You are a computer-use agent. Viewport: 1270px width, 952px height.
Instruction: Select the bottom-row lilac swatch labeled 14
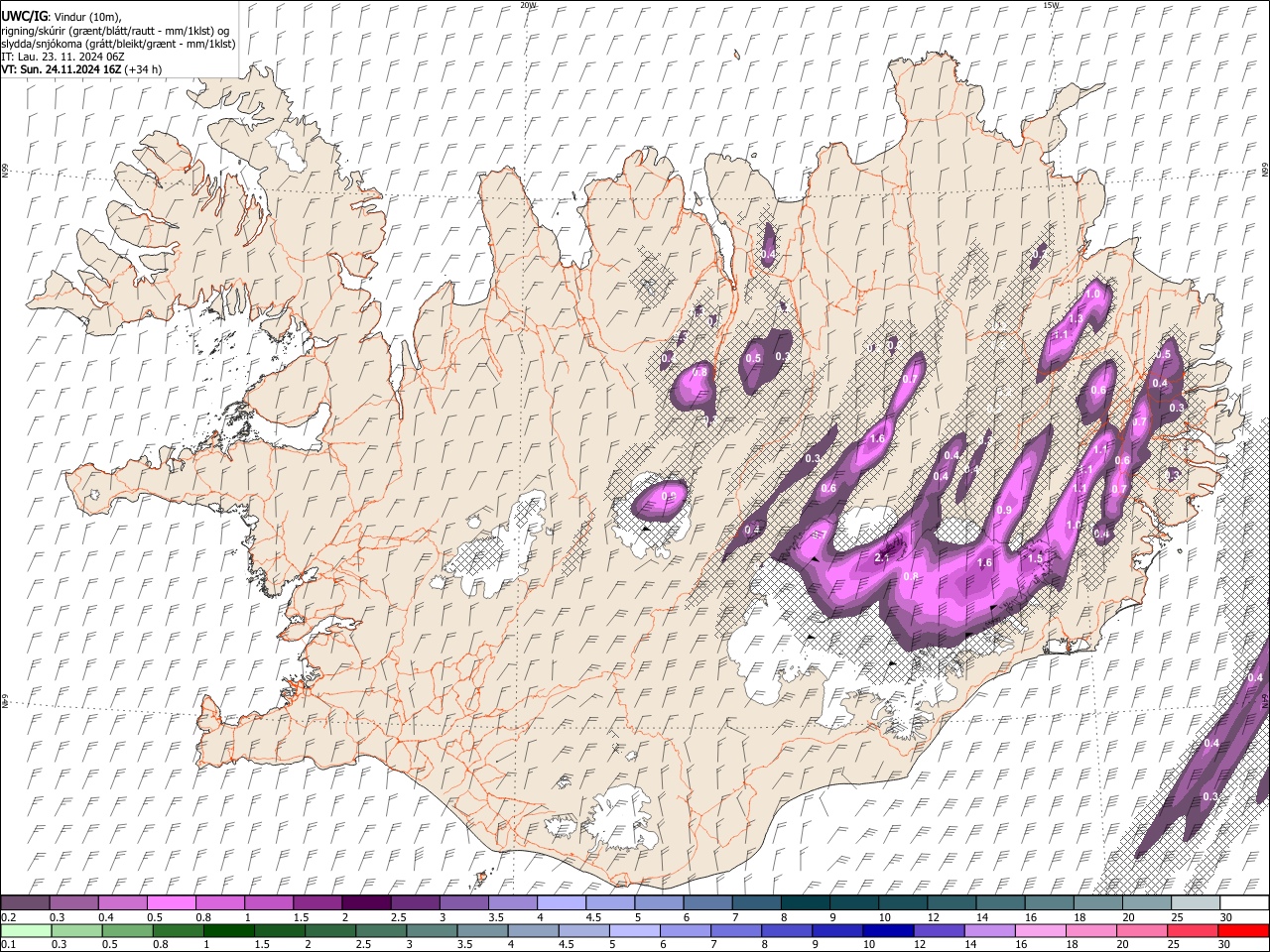coord(990,930)
